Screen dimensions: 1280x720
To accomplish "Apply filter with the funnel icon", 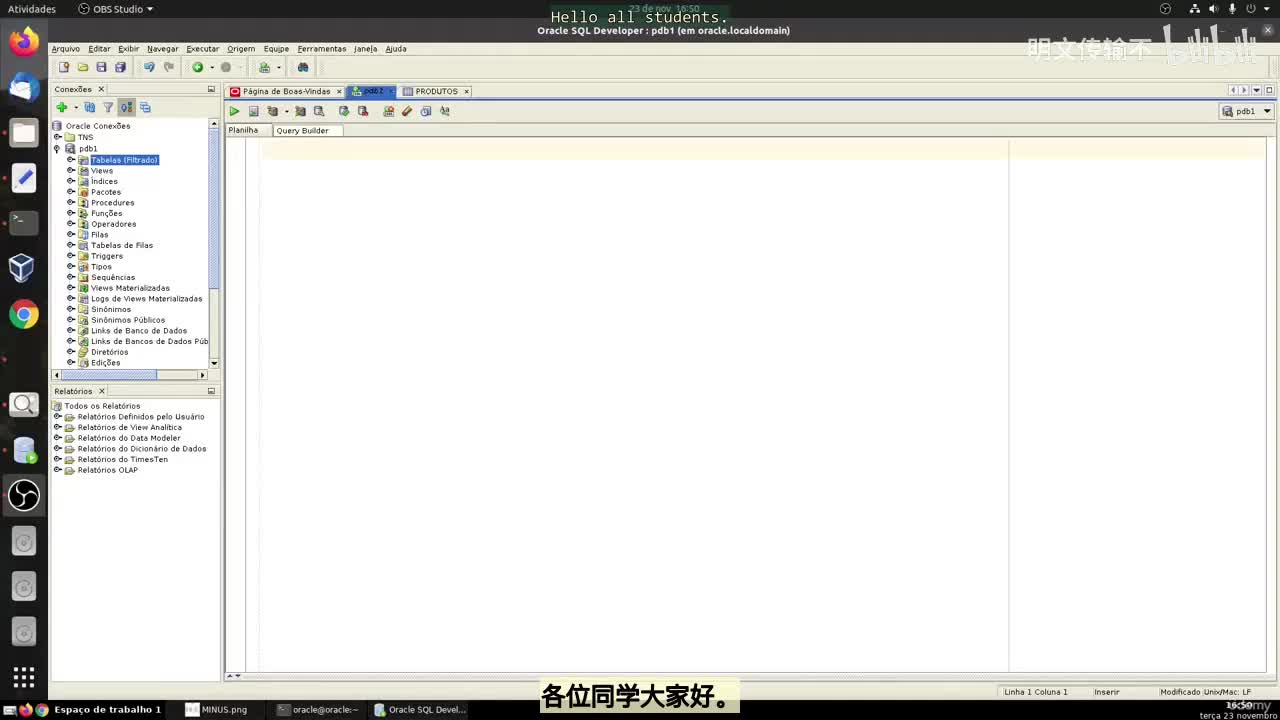I will coord(108,107).
